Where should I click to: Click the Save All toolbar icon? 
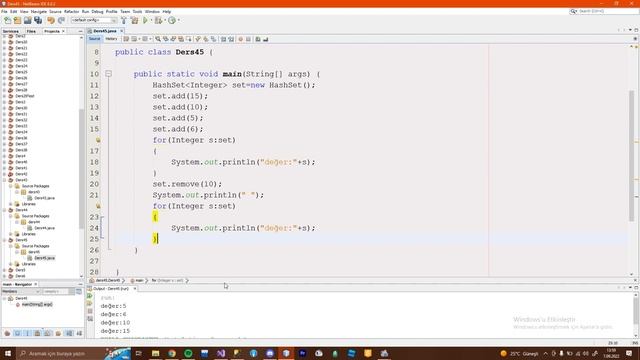click(x=38, y=20)
